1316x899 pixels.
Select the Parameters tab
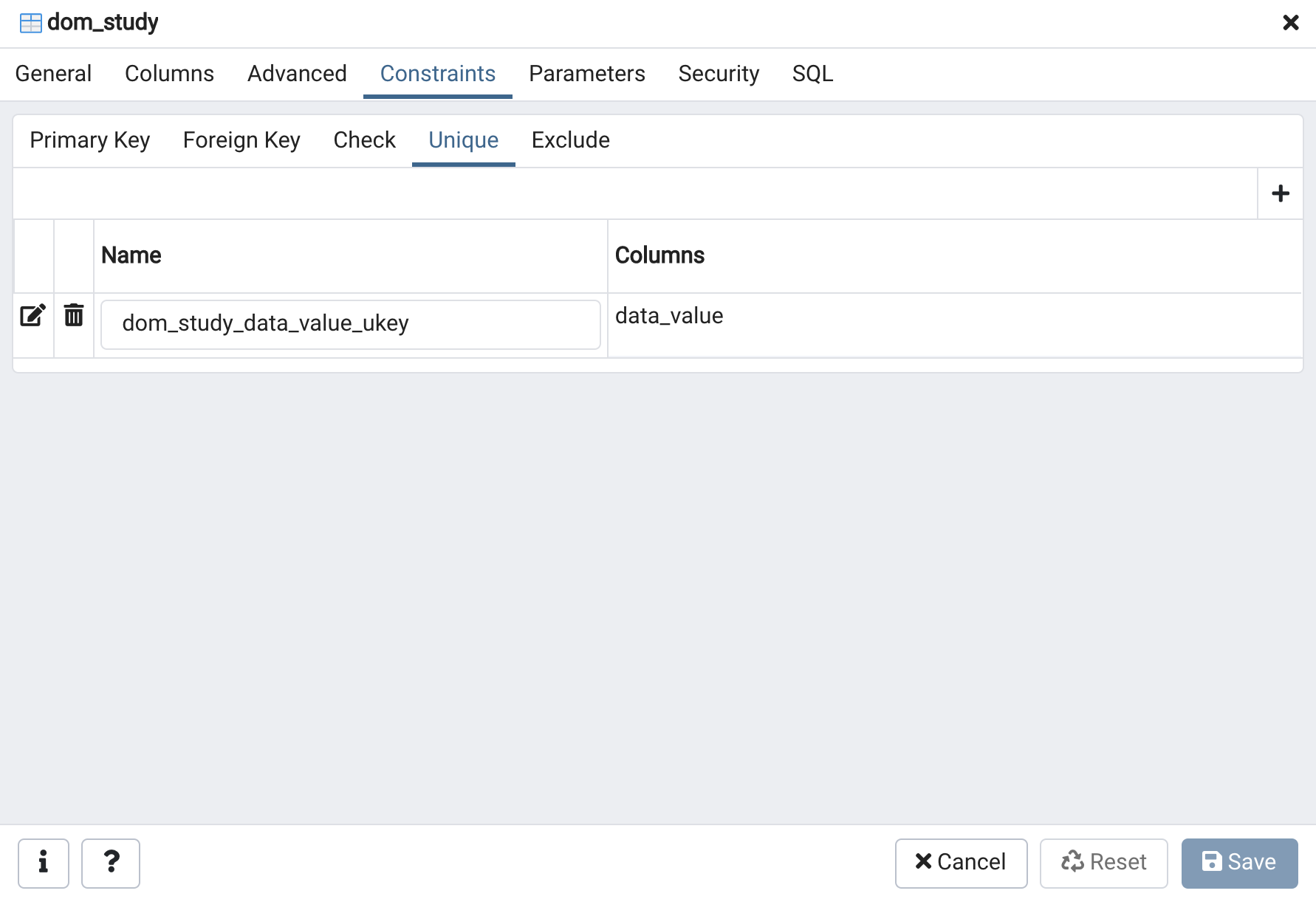pyautogui.click(x=586, y=74)
